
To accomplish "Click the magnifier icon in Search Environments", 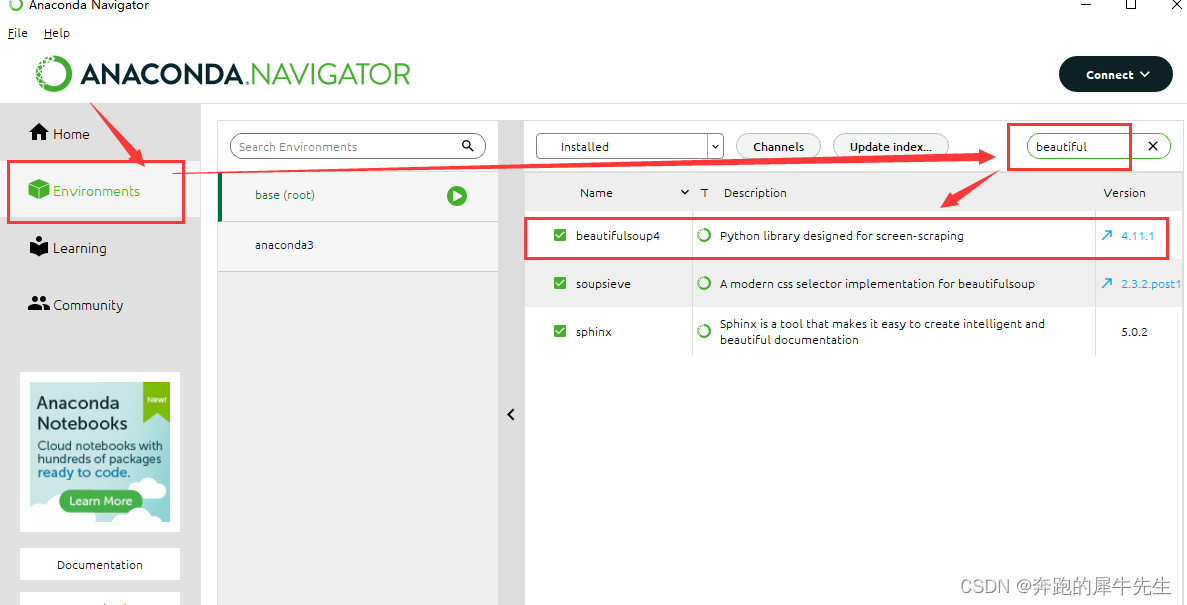I will click(x=468, y=145).
